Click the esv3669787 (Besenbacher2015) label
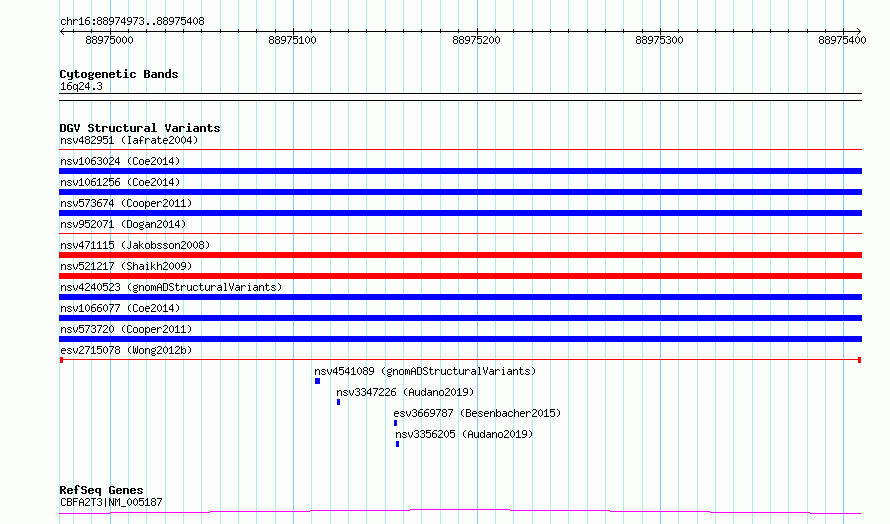The width and height of the screenshot is (890, 524). coord(477,413)
